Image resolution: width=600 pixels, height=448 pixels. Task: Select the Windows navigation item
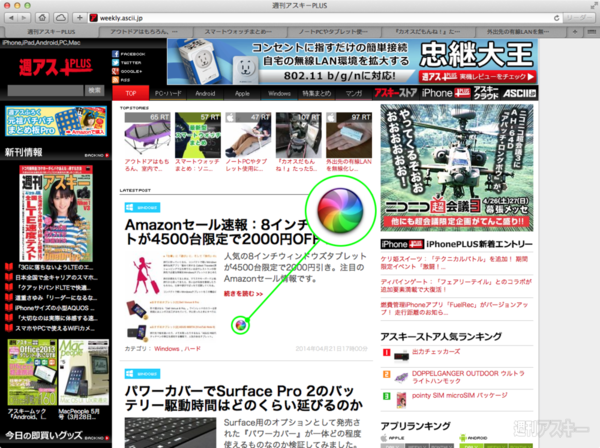279,93
